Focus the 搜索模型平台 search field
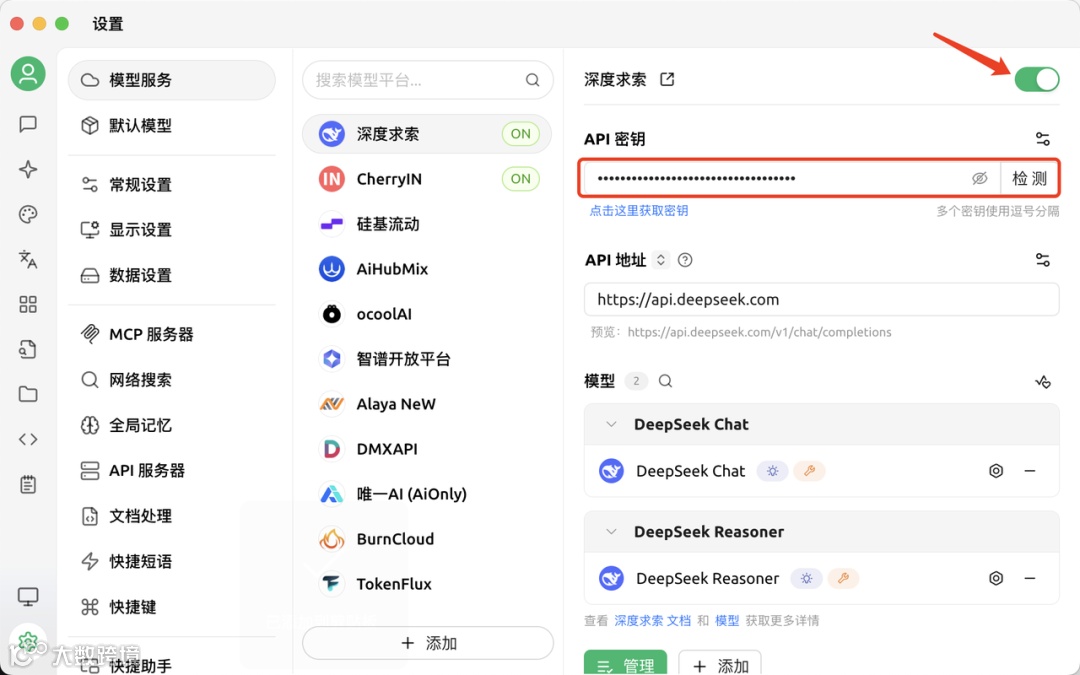The width and height of the screenshot is (1080, 675). click(428, 80)
